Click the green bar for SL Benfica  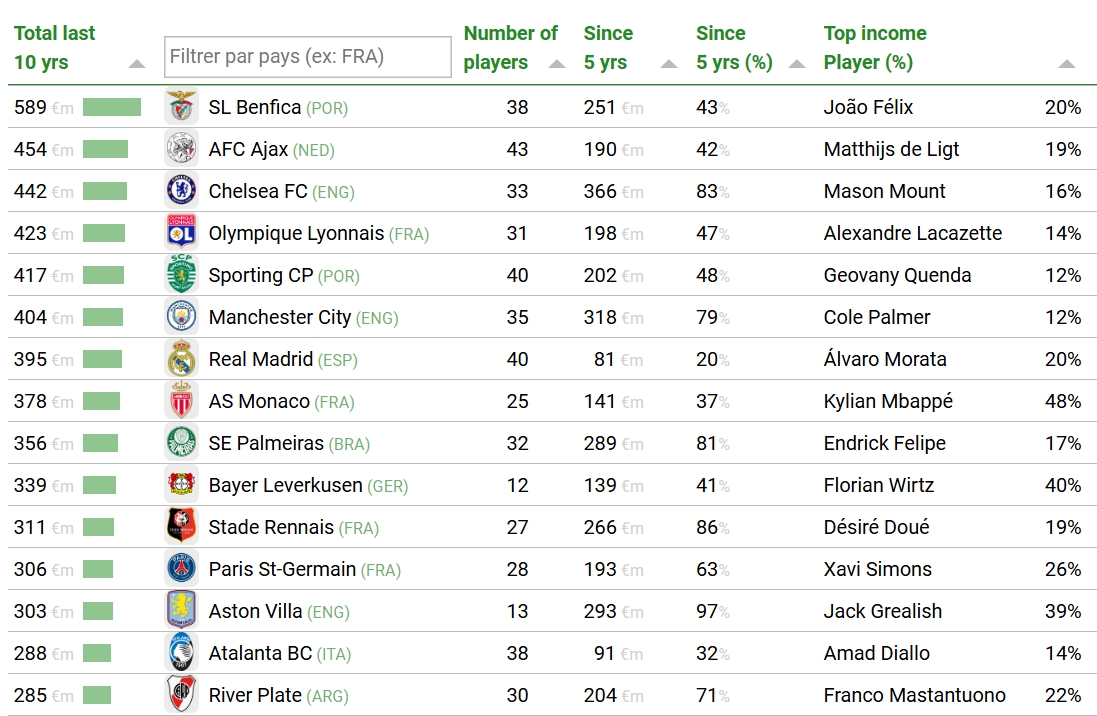pyautogui.click(x=112, y=107)
